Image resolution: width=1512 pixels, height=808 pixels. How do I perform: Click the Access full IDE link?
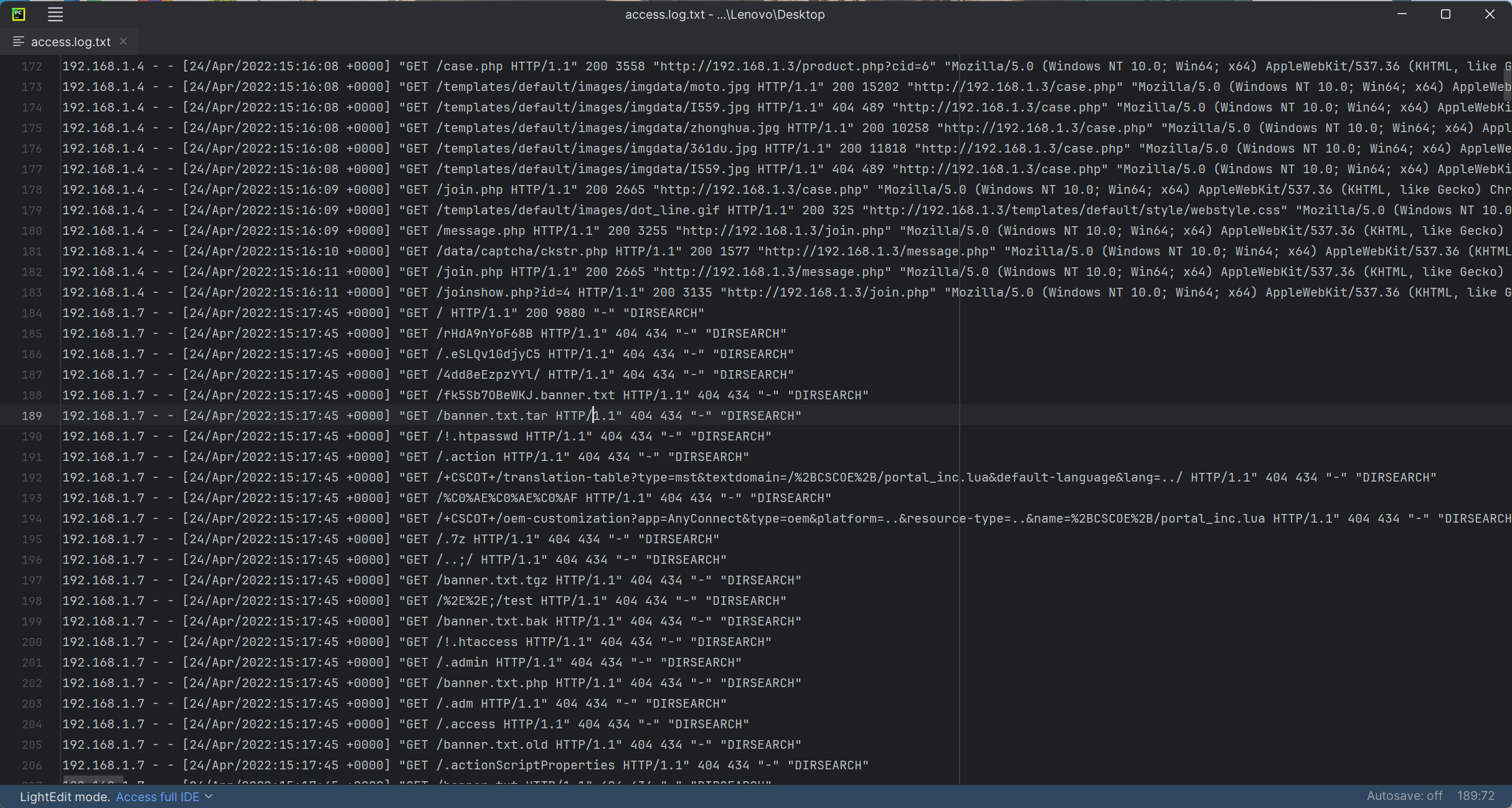[x=158, y=797]
